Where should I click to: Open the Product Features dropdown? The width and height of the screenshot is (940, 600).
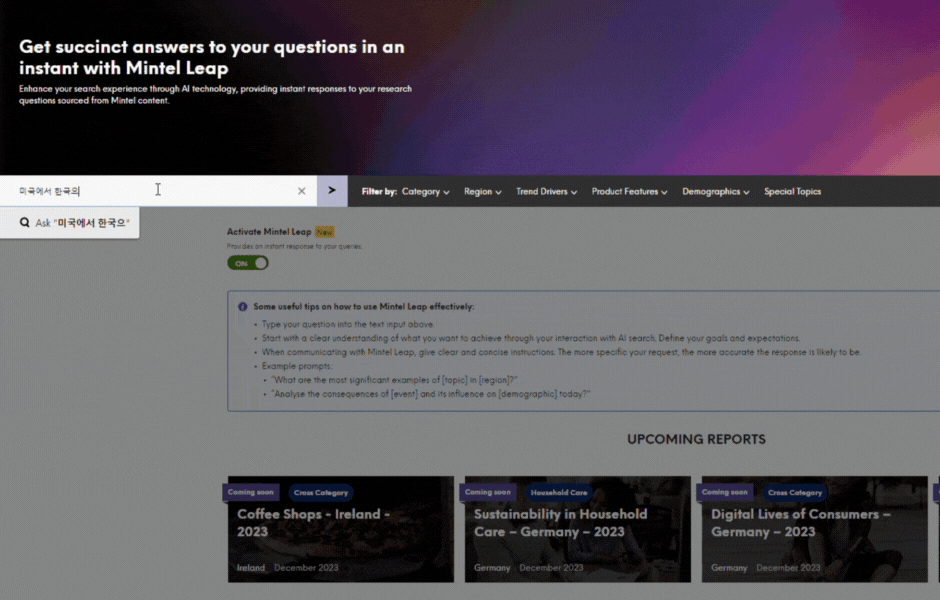[x=629, y=192]
